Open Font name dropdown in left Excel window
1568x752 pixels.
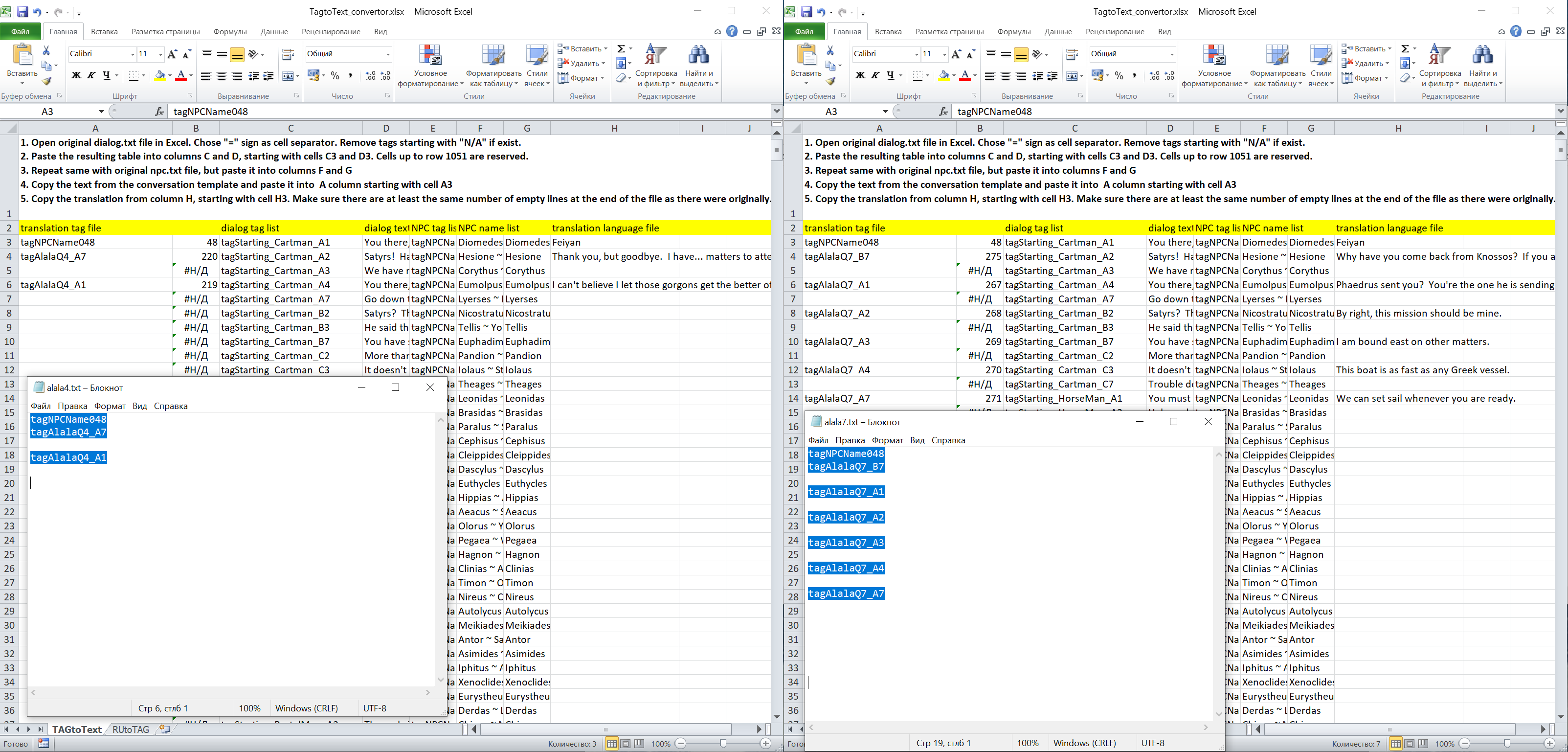(132, 54)
